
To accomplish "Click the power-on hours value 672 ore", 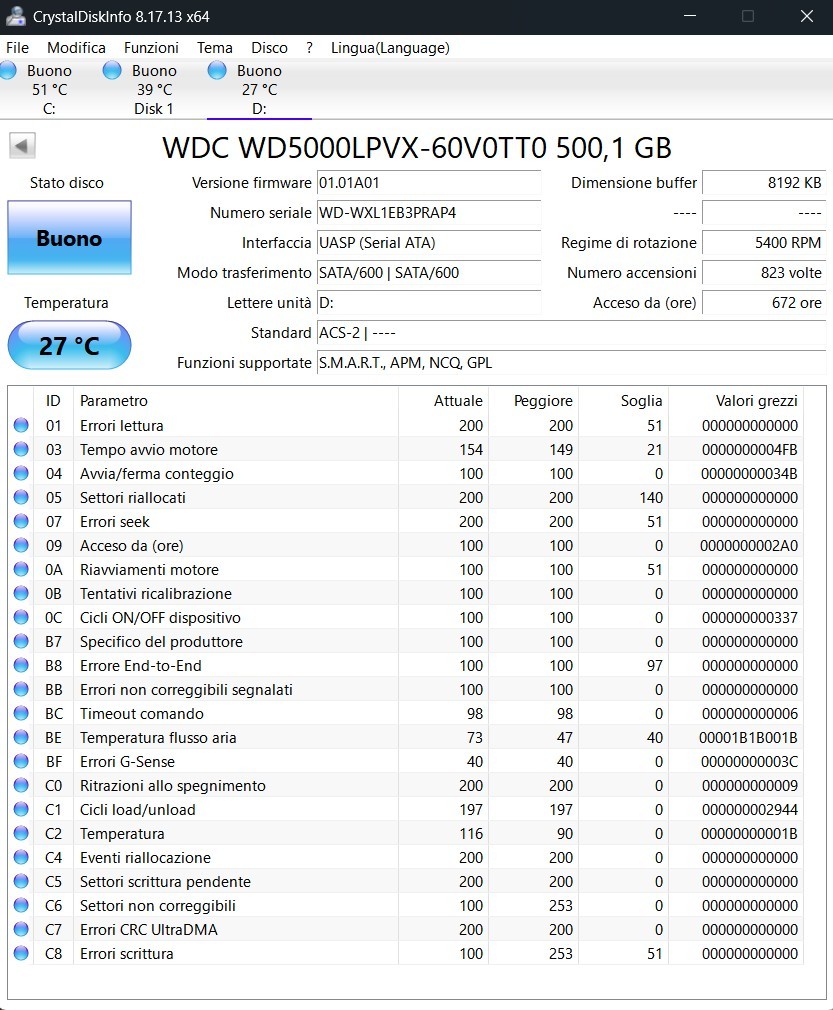I will click(x=764, y=302).
